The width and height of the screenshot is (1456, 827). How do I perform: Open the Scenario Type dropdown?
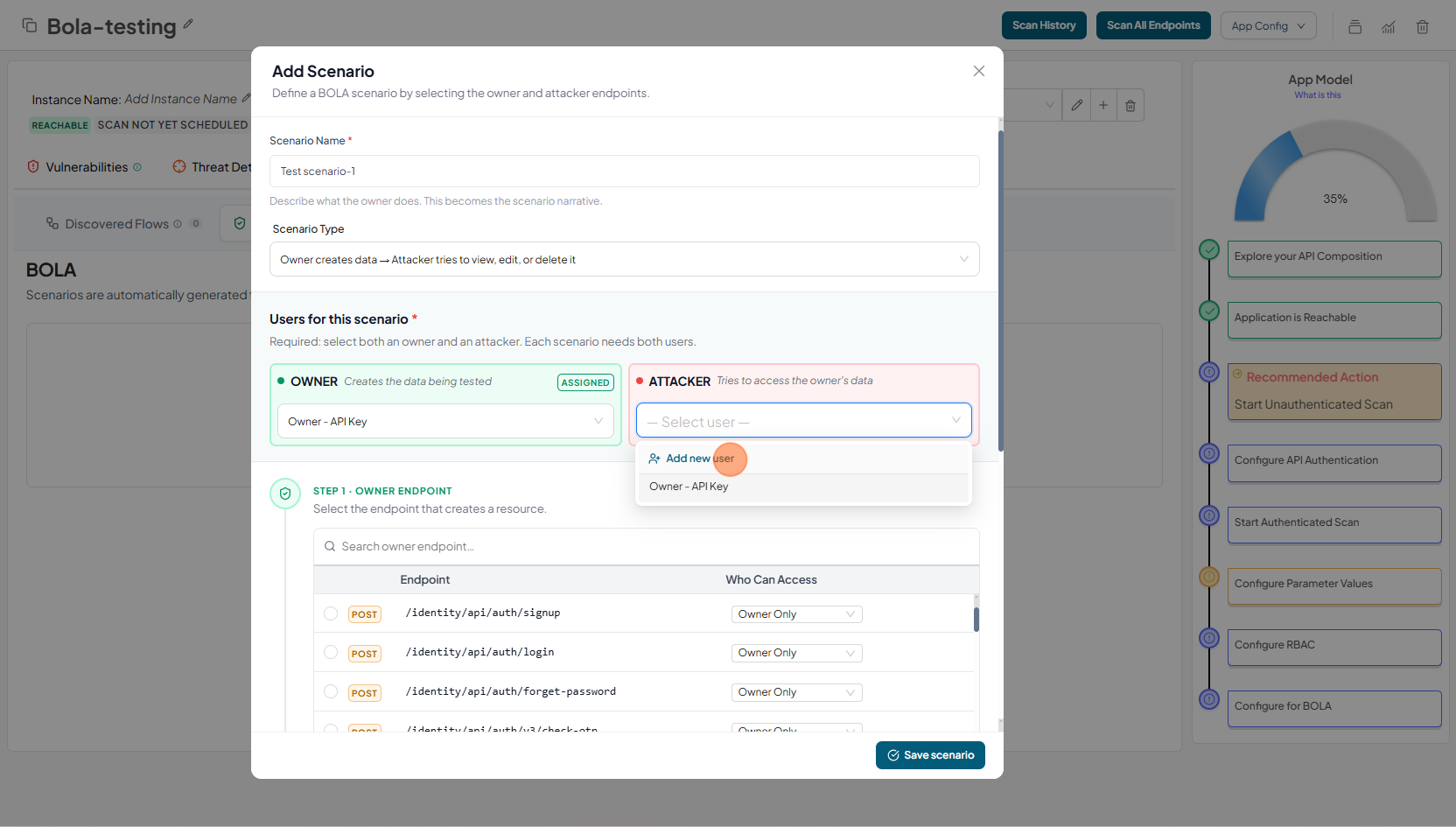coord(624,259)
